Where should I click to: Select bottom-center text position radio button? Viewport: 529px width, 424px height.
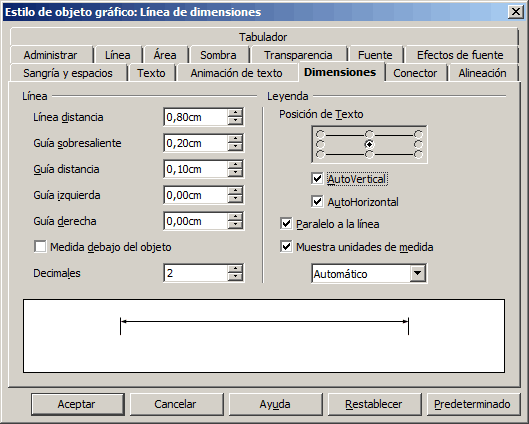pyautogui.click(x=369, y=154)
